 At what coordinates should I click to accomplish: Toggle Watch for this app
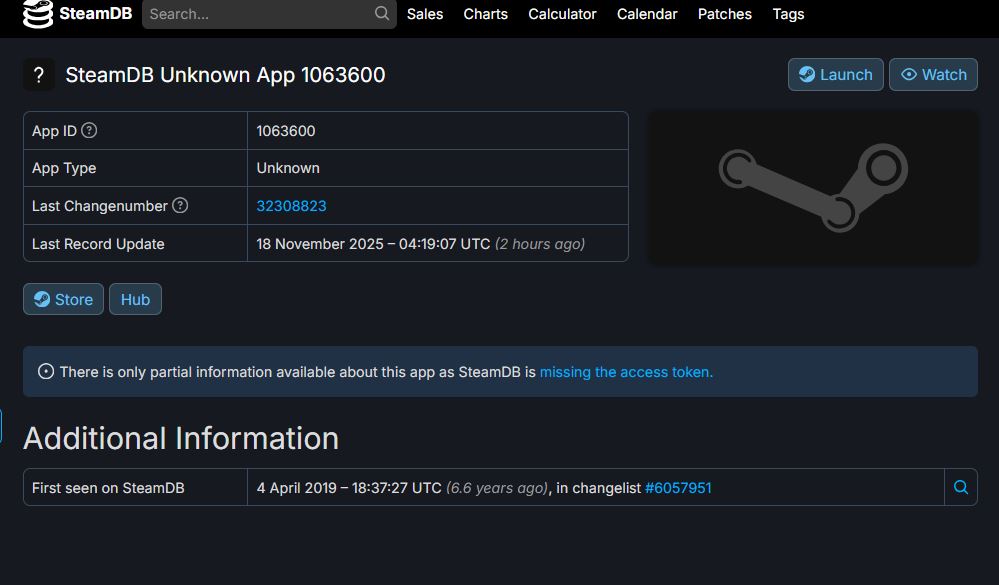click(x=933, y=75)
